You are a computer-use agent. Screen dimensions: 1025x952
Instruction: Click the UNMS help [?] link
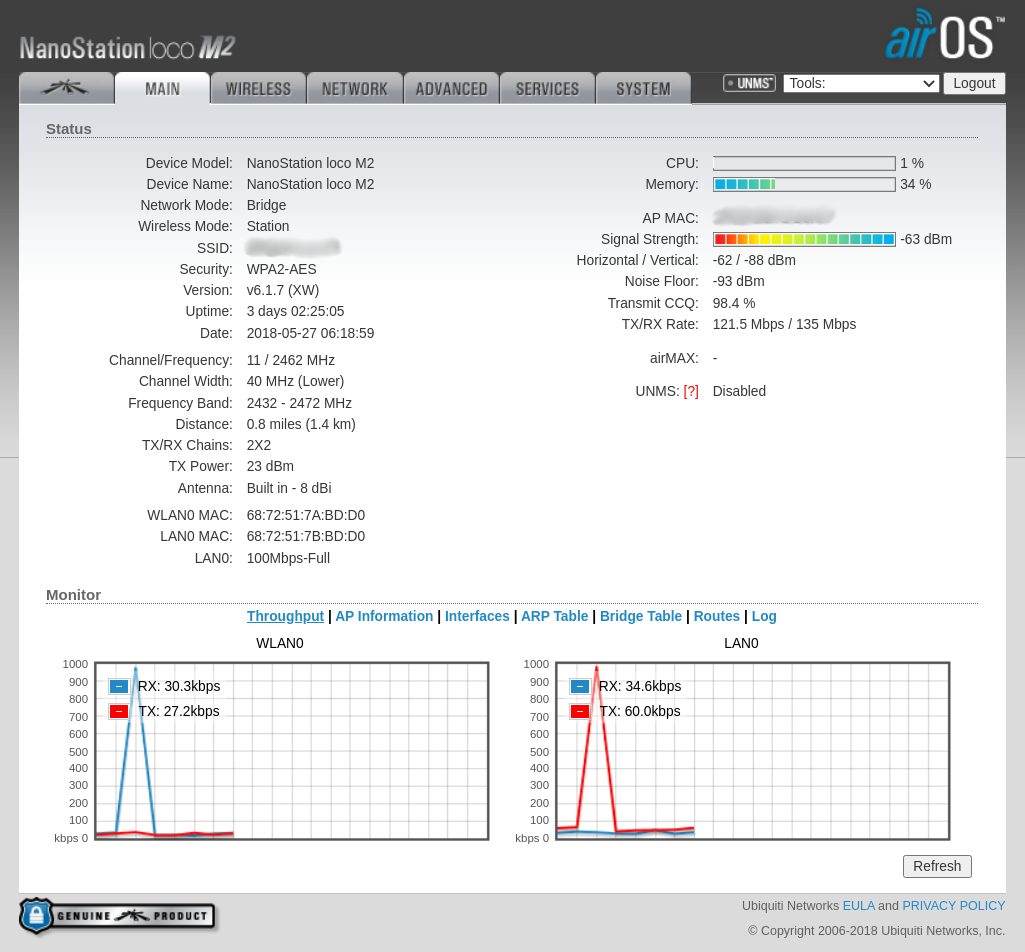[x=691, y=391]
